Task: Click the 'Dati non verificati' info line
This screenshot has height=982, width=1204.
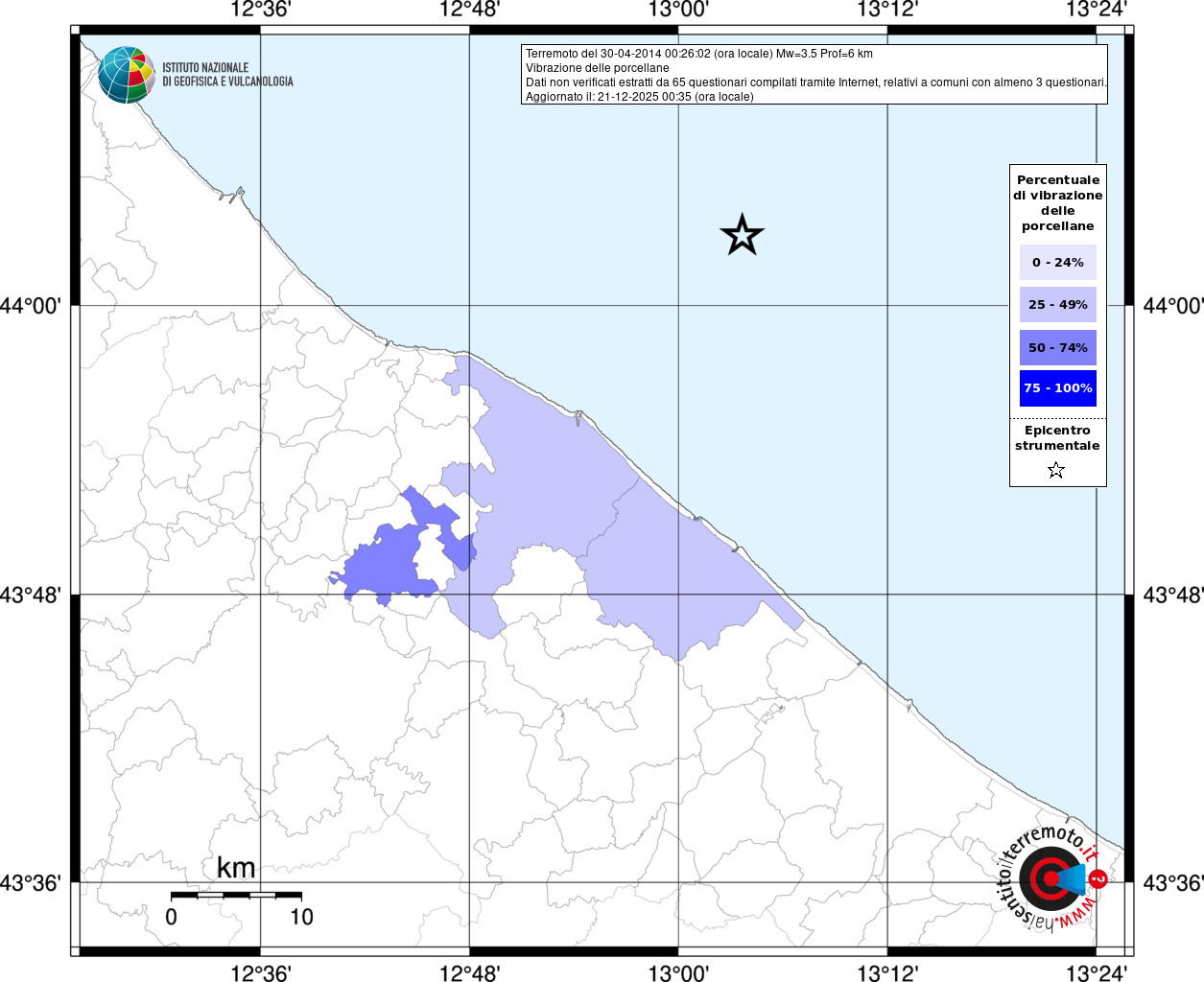Action: click(x=816, y=82)
